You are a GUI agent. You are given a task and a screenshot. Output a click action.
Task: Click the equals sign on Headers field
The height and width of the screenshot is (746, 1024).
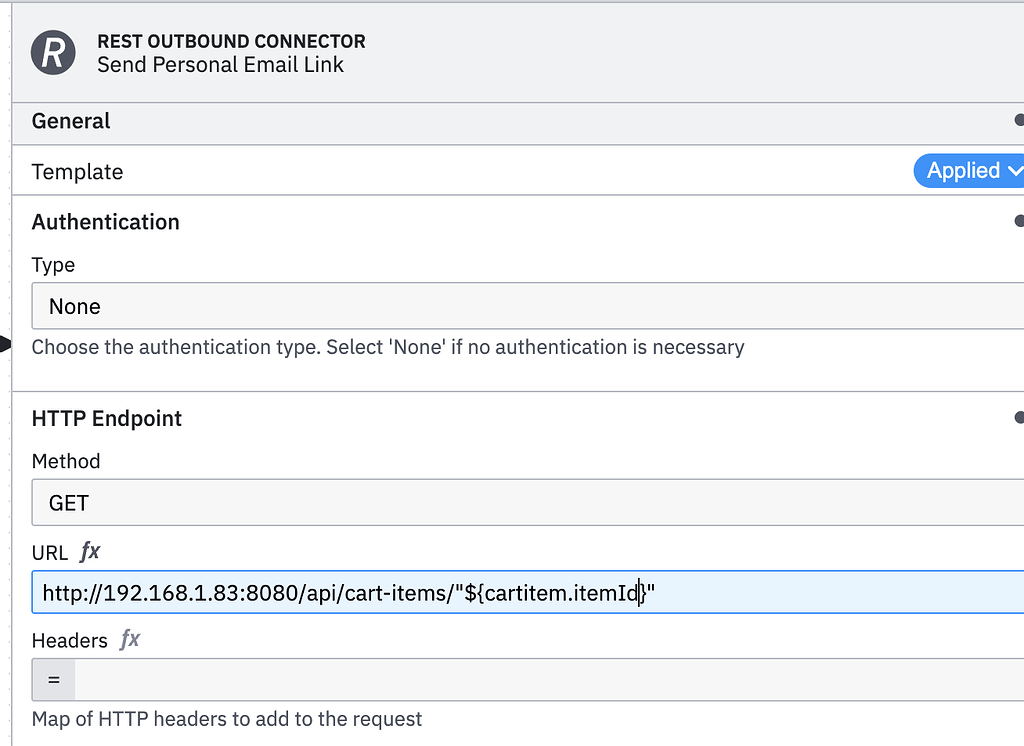pyautogui.click(x=52, y=679)
